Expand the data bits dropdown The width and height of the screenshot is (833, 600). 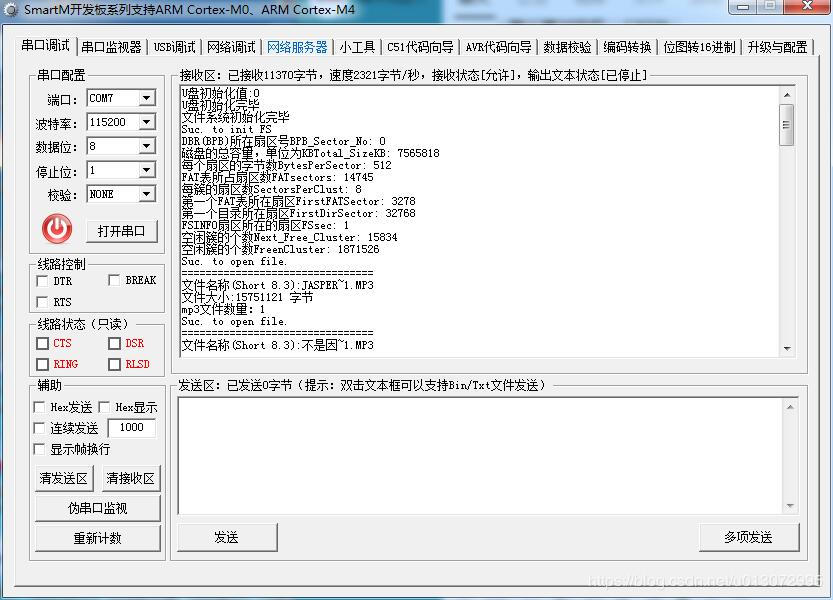click(147, 146)
